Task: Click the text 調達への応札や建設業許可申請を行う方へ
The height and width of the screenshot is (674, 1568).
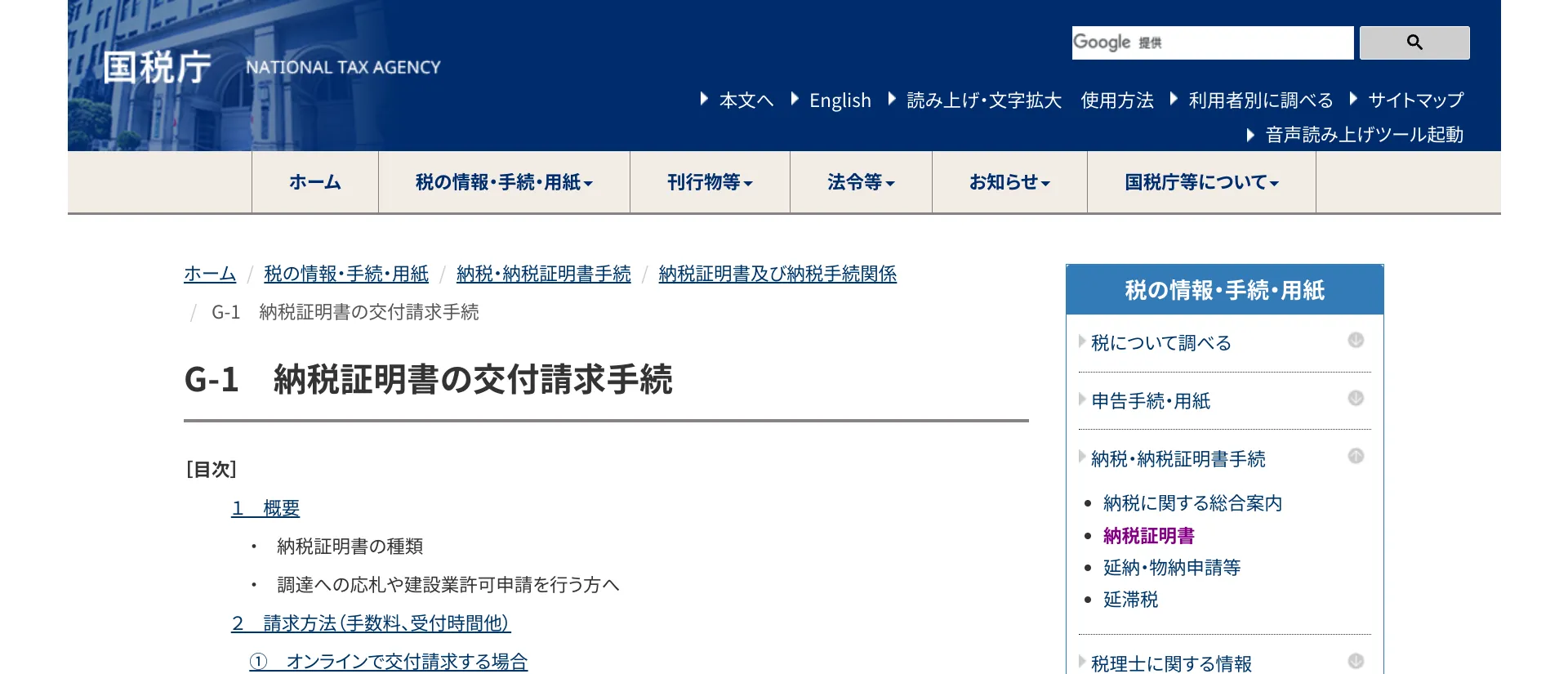Action: coord(448,585)
